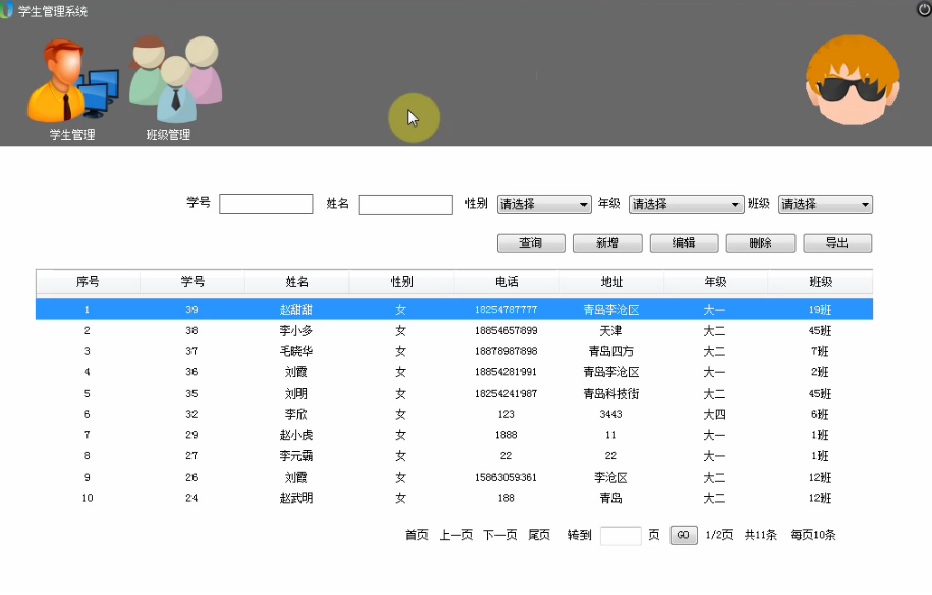
Task: Click the 导出 export button
Action: coord(837,243)
